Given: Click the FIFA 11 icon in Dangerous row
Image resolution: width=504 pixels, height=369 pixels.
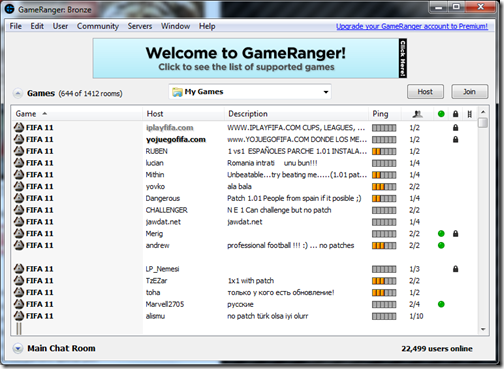Looking at the screenshot, I should (19, 198).
